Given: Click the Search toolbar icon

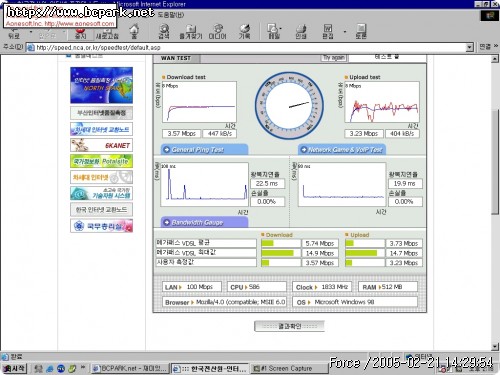Looking at the screenshot, I should (x=164, y=31).
